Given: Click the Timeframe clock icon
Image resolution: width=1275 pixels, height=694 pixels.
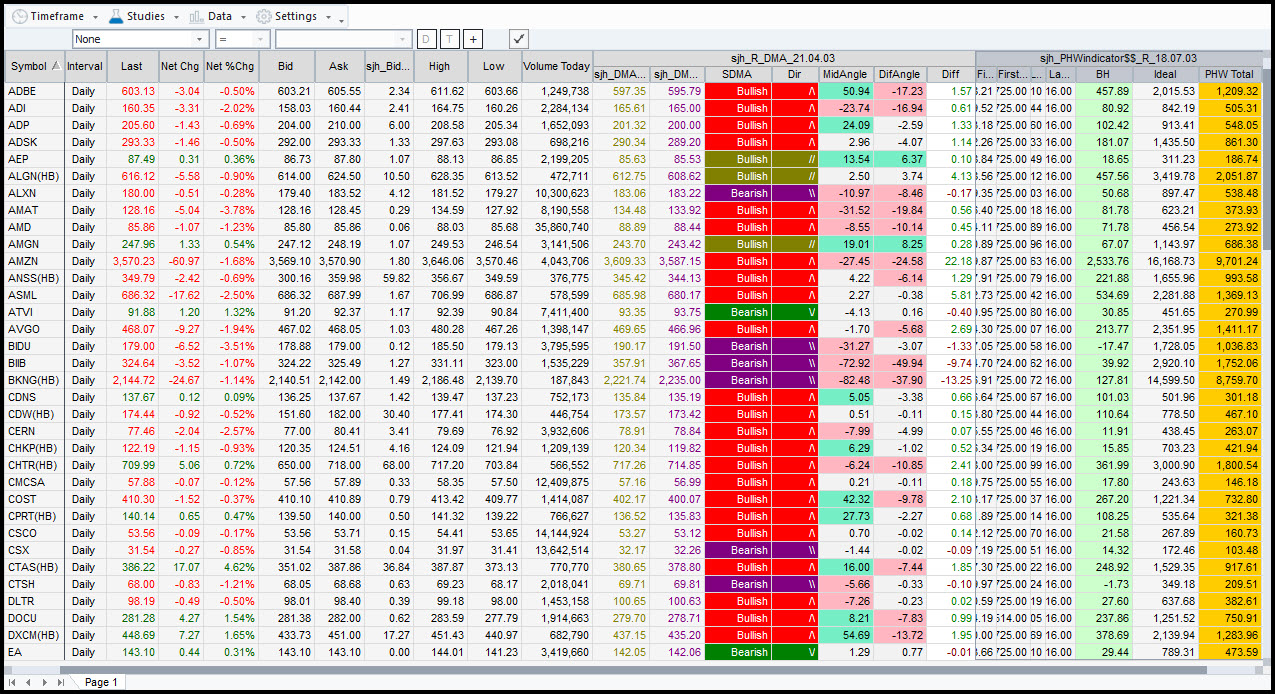Looking at the screenshot, I should point(19,16).
